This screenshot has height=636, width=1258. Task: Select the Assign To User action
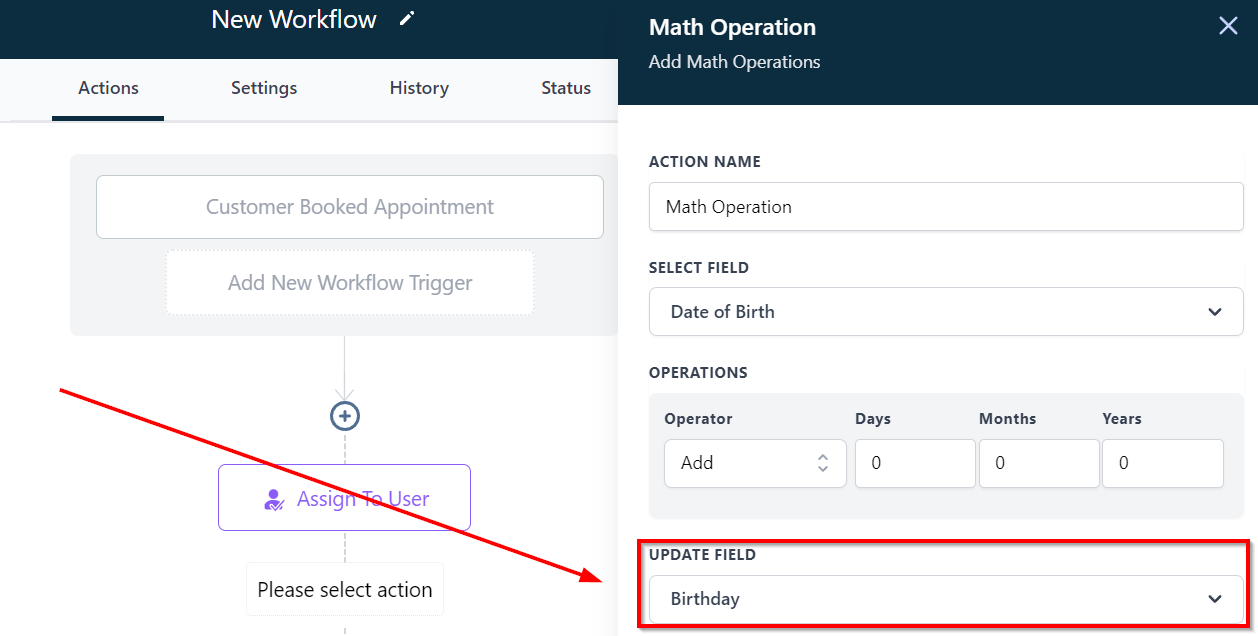click(x=344, y=498)
